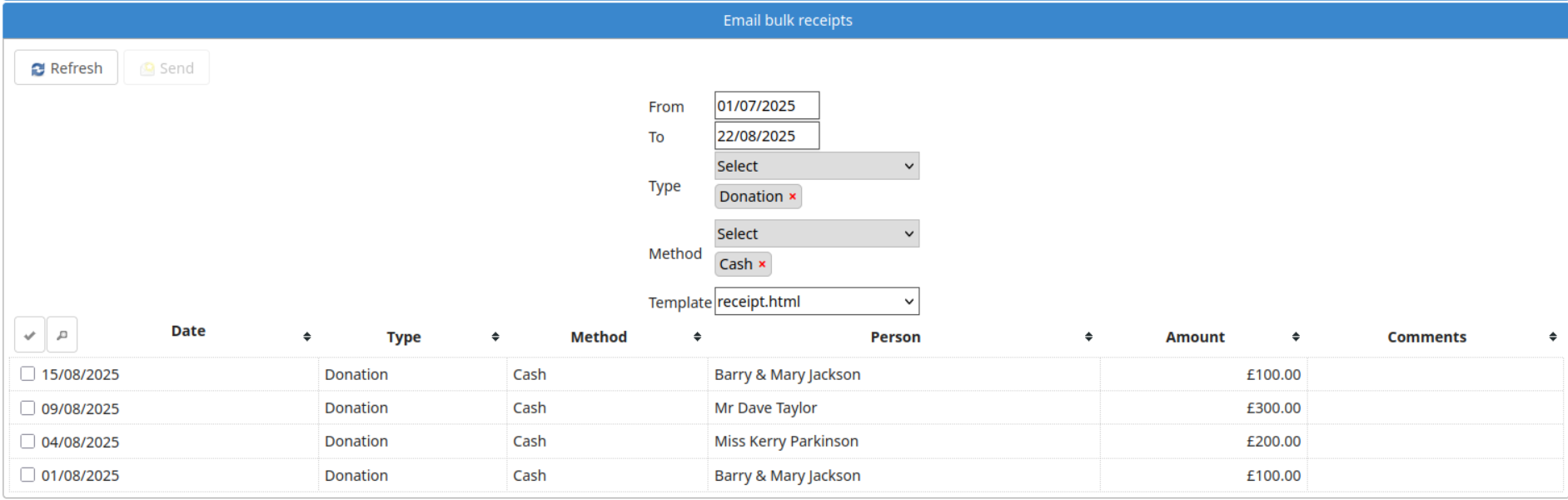Remove the Cash method tag via red x
The image size is (1568, 500).
pyautogui.click(x=762, y=264)
